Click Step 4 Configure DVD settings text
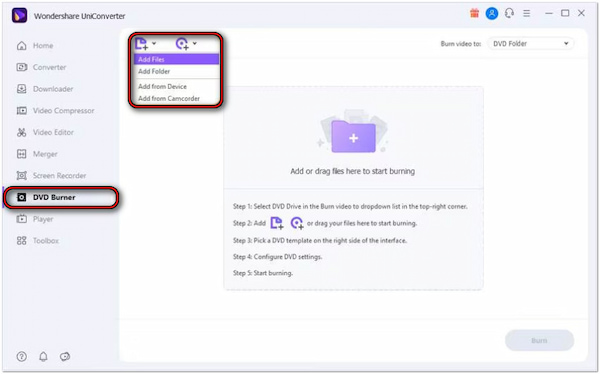The width and height of the screenshot is (600, 374). (x=277, y=256)
